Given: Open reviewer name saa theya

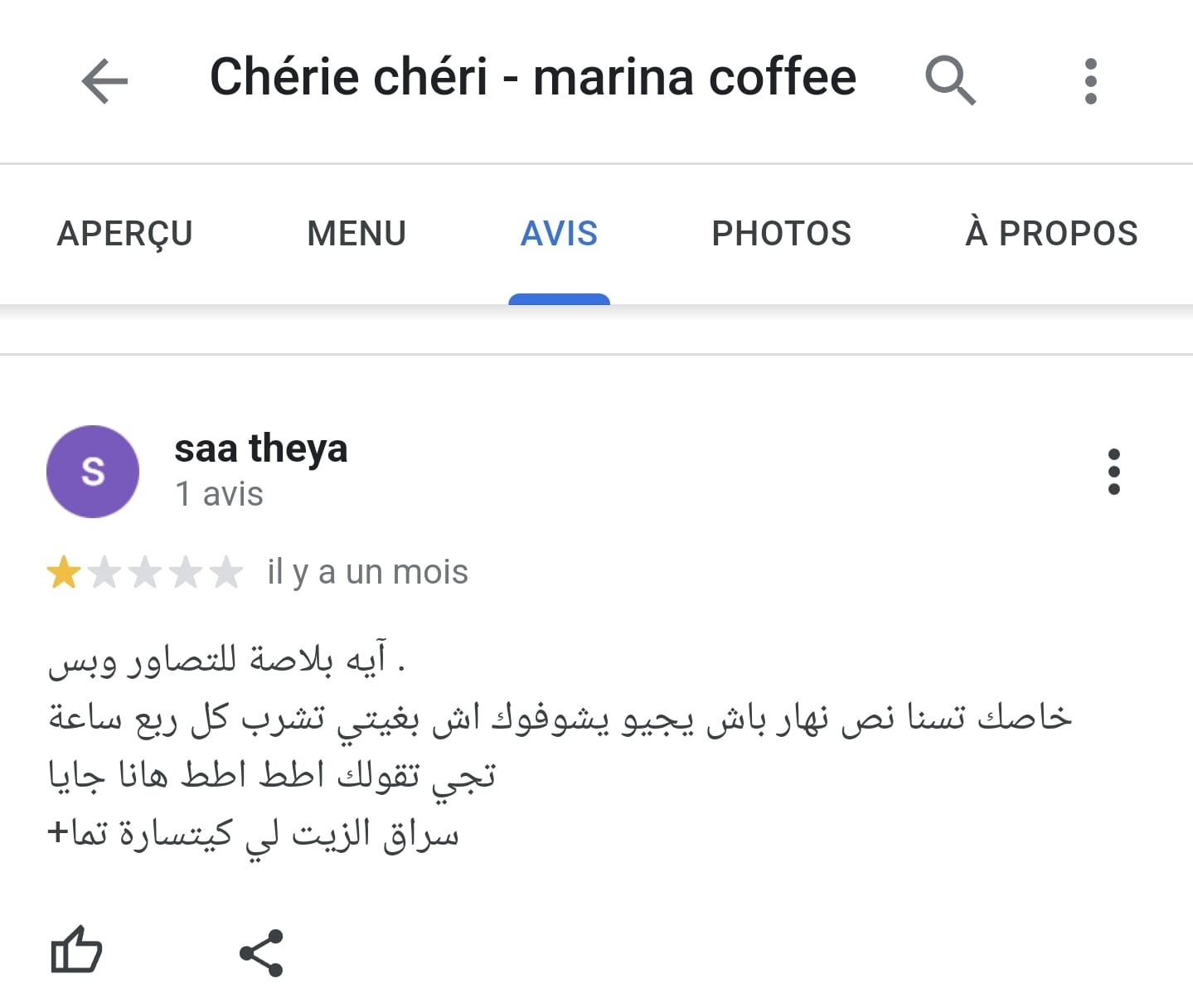Looking at the screenshot, I should (260, 448).
